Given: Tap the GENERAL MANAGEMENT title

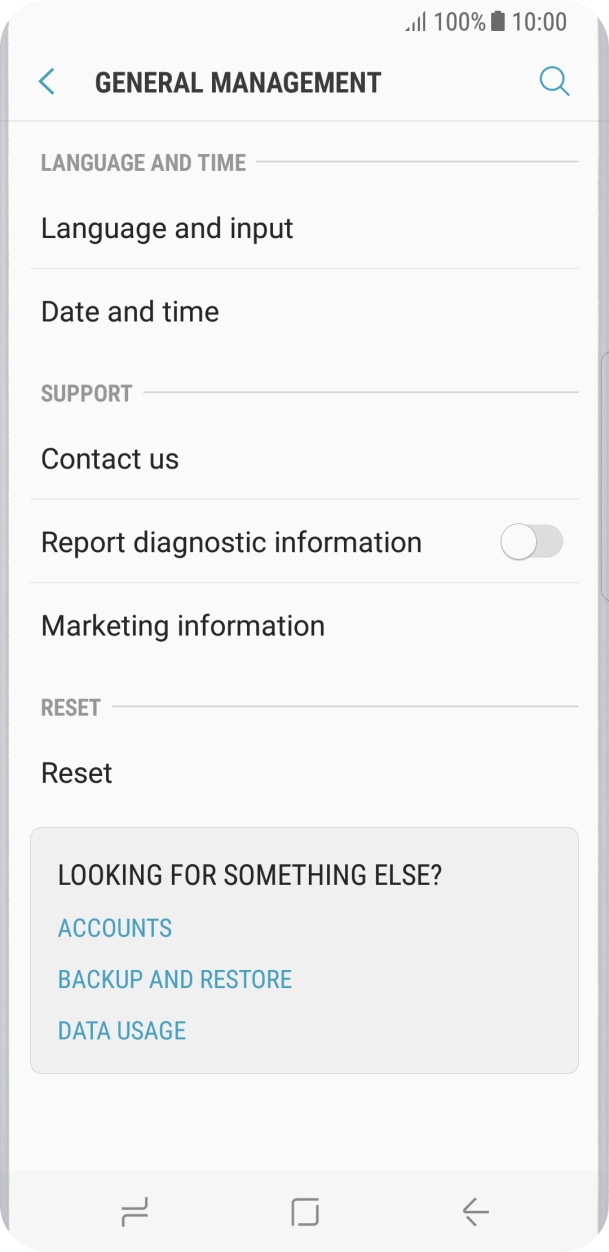Looking at the screenshot, I should [238, 82].
